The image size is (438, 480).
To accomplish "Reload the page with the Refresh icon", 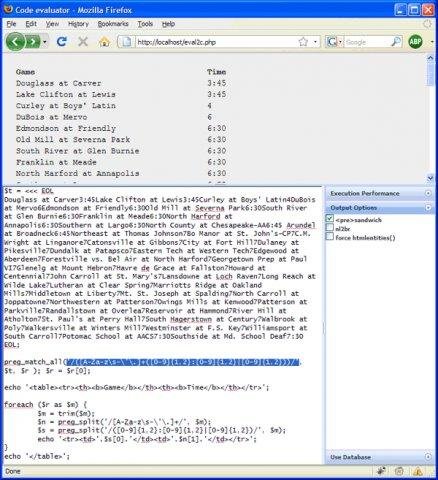I will click(62, 42).
